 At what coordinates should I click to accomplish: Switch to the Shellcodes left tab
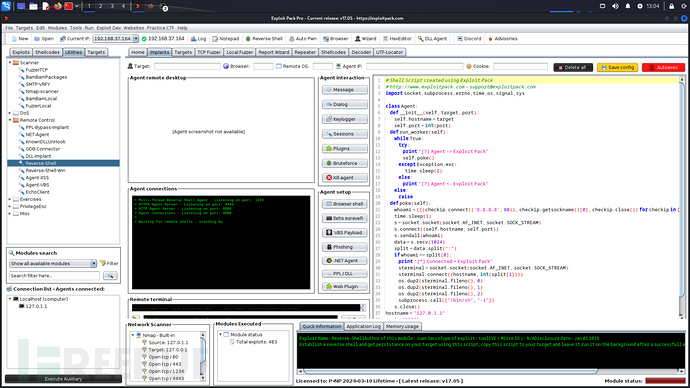pos(47,52)
